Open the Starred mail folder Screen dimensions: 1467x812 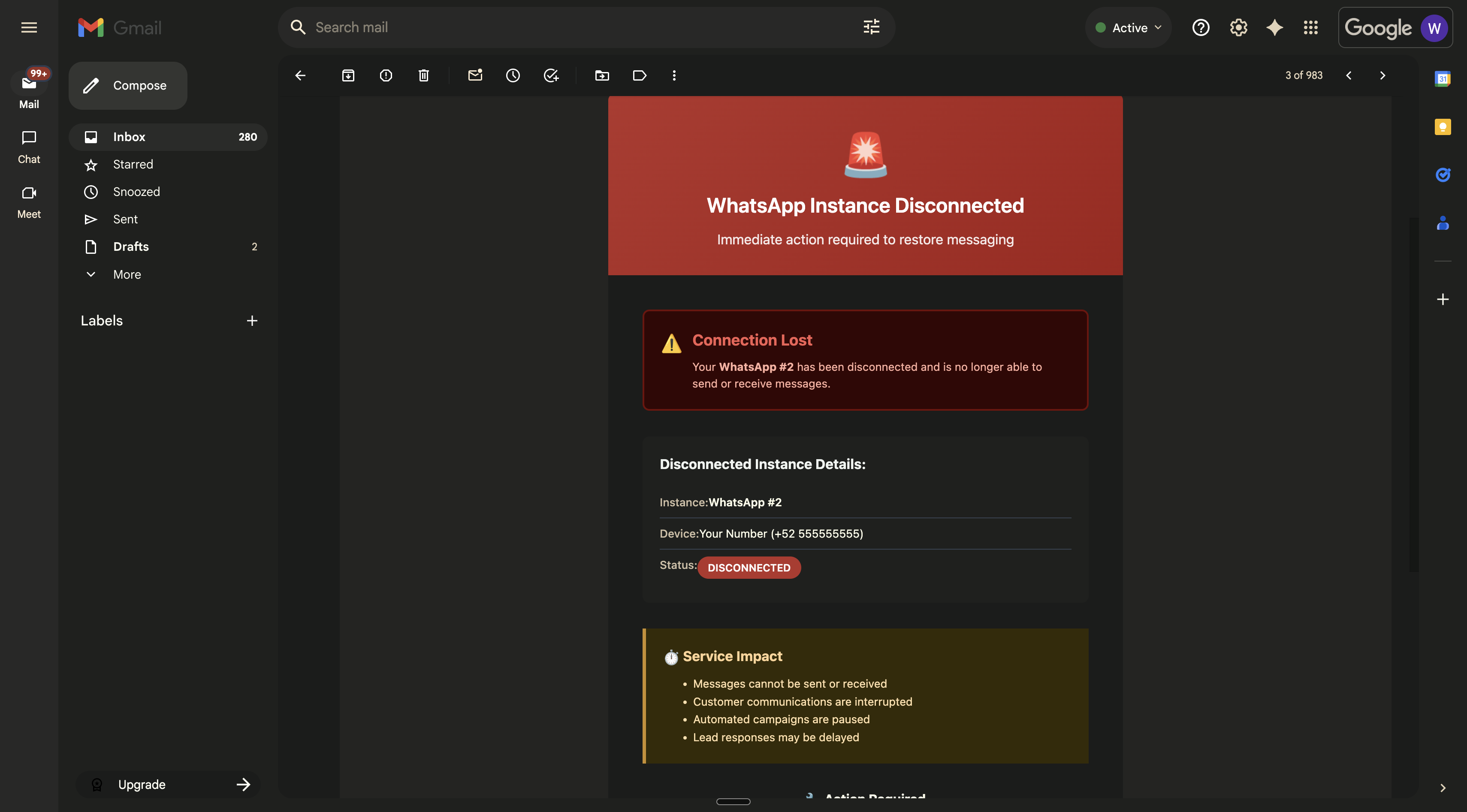133,165
